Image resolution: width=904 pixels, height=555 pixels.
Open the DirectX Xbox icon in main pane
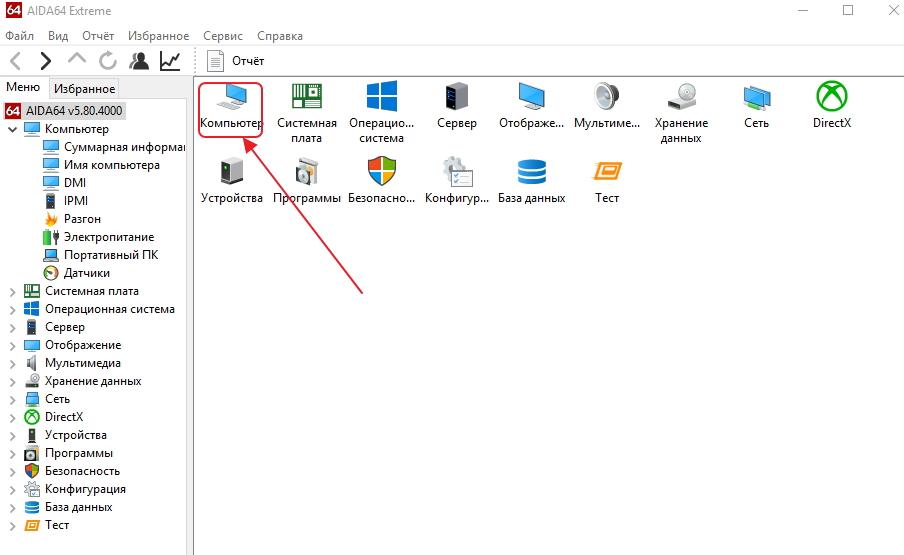coord(832,96)
